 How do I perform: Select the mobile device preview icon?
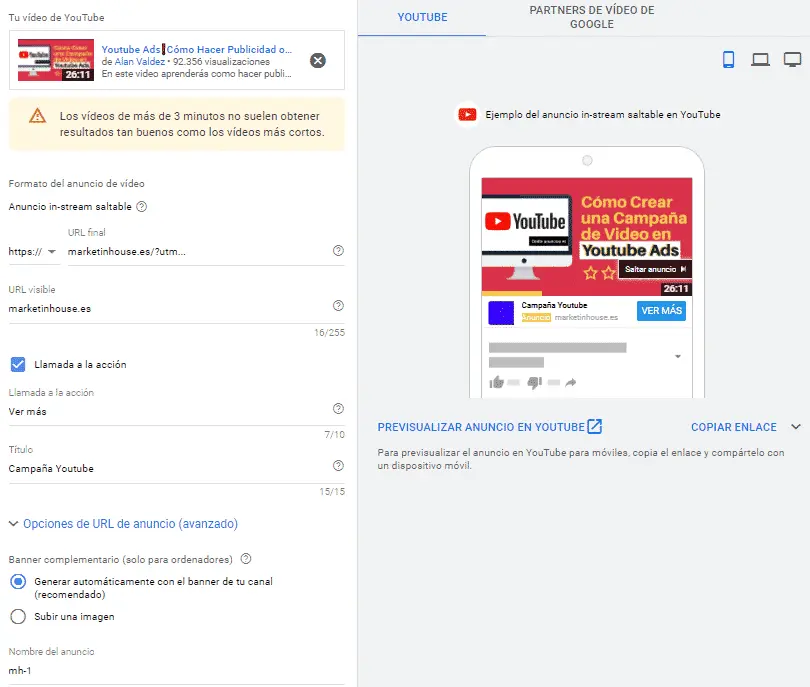pyautogui.click(x=728, y=60)
